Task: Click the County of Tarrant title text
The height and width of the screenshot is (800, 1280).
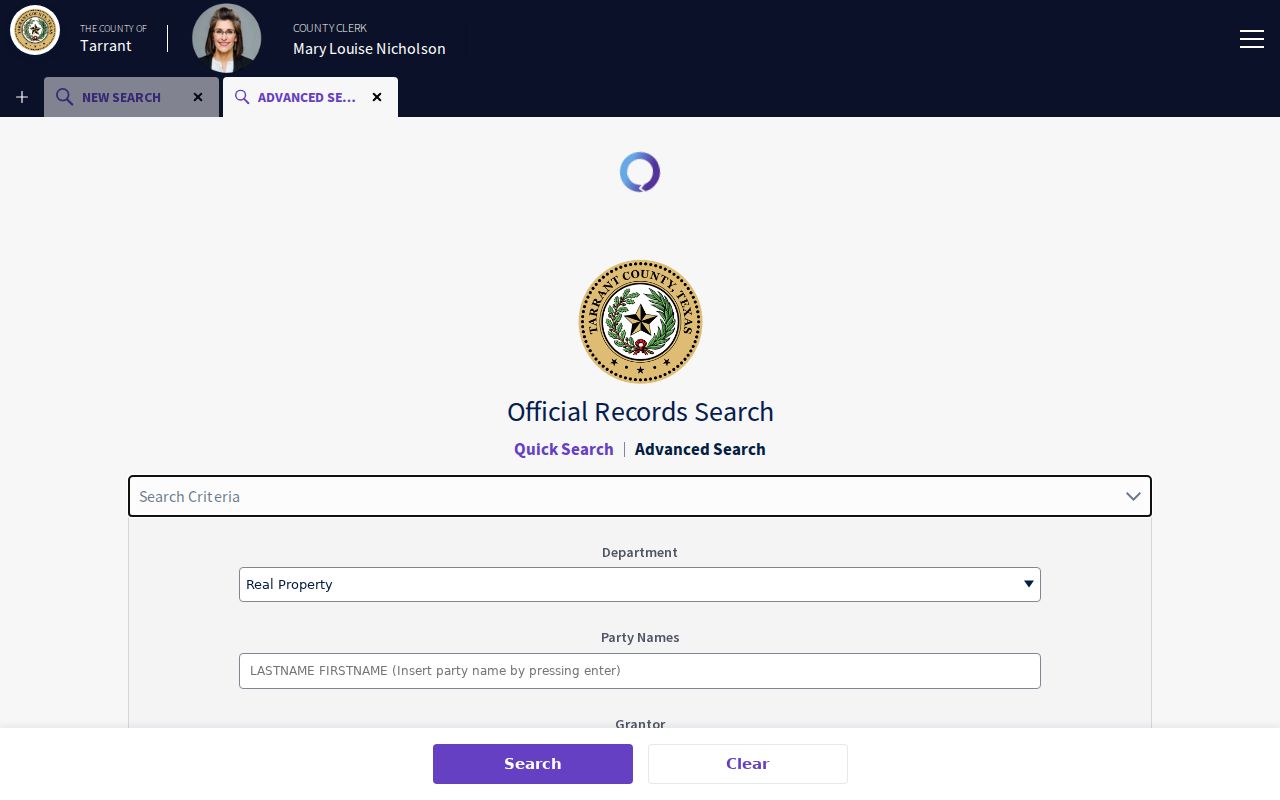Action: (x=113, y=38)
